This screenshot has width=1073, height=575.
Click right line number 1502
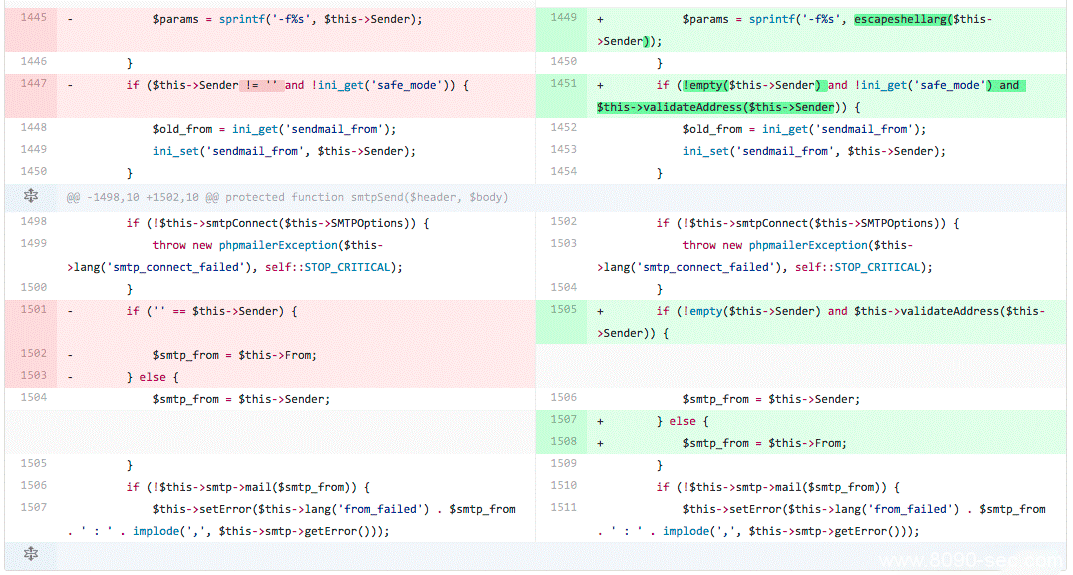(563, 221)
